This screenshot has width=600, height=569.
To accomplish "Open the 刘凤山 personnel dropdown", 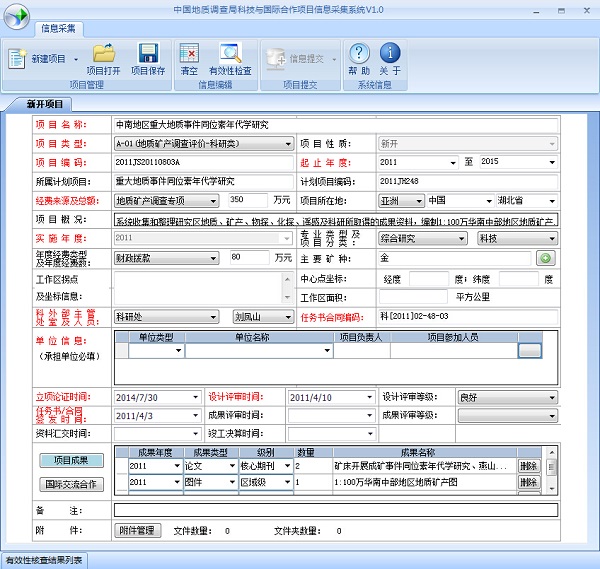I will [x=288, y=317].
